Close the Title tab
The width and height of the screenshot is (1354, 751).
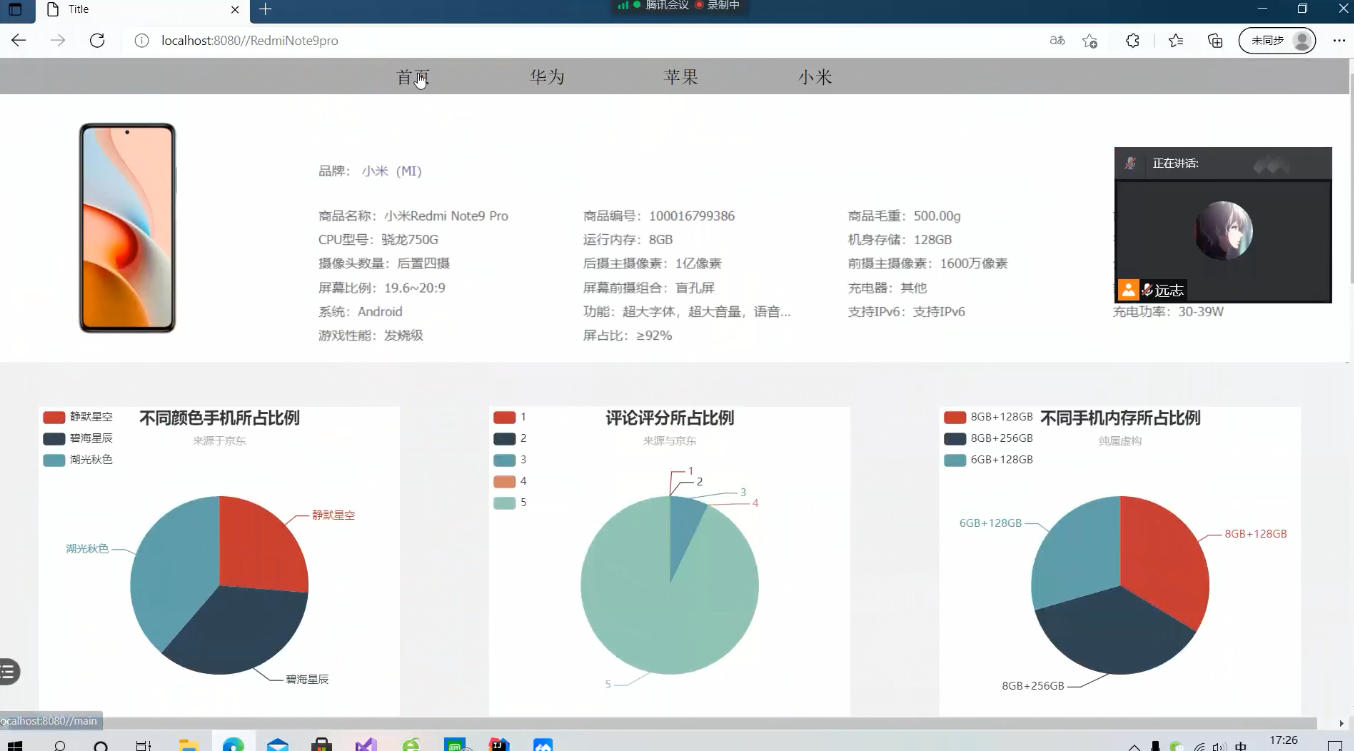235,9
